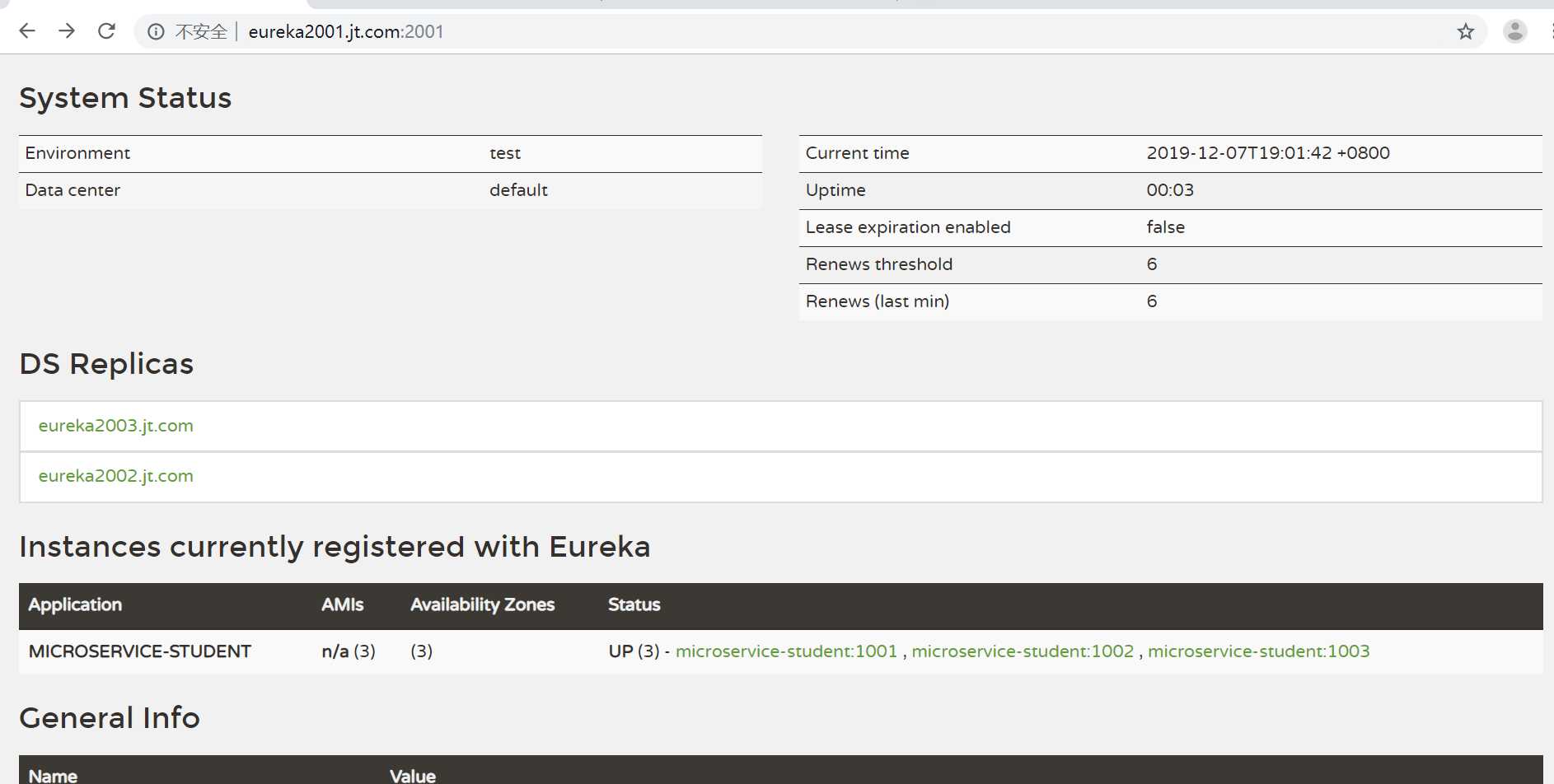Bookmark this page with the star icon
Image resolution: width=1554 pixels, height=784 pixels.
tap(1465, 31)
